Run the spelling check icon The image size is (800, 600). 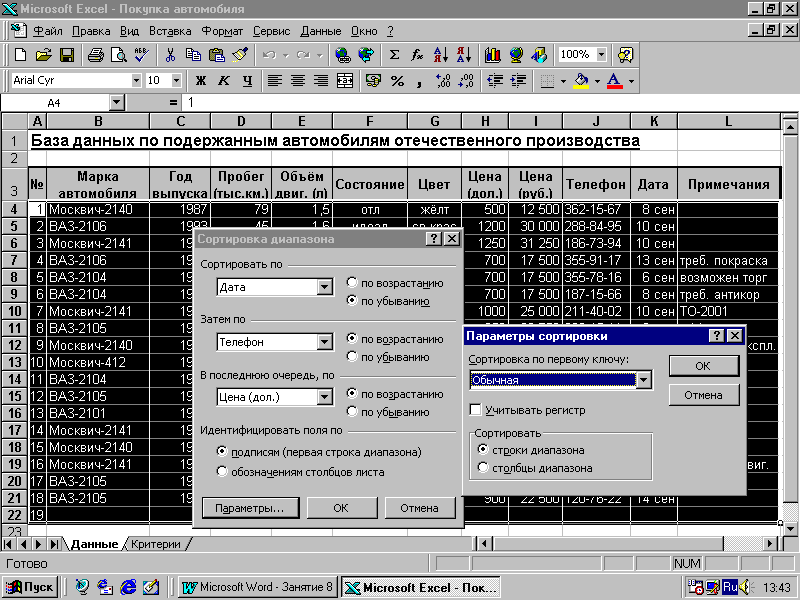(141, 55)
